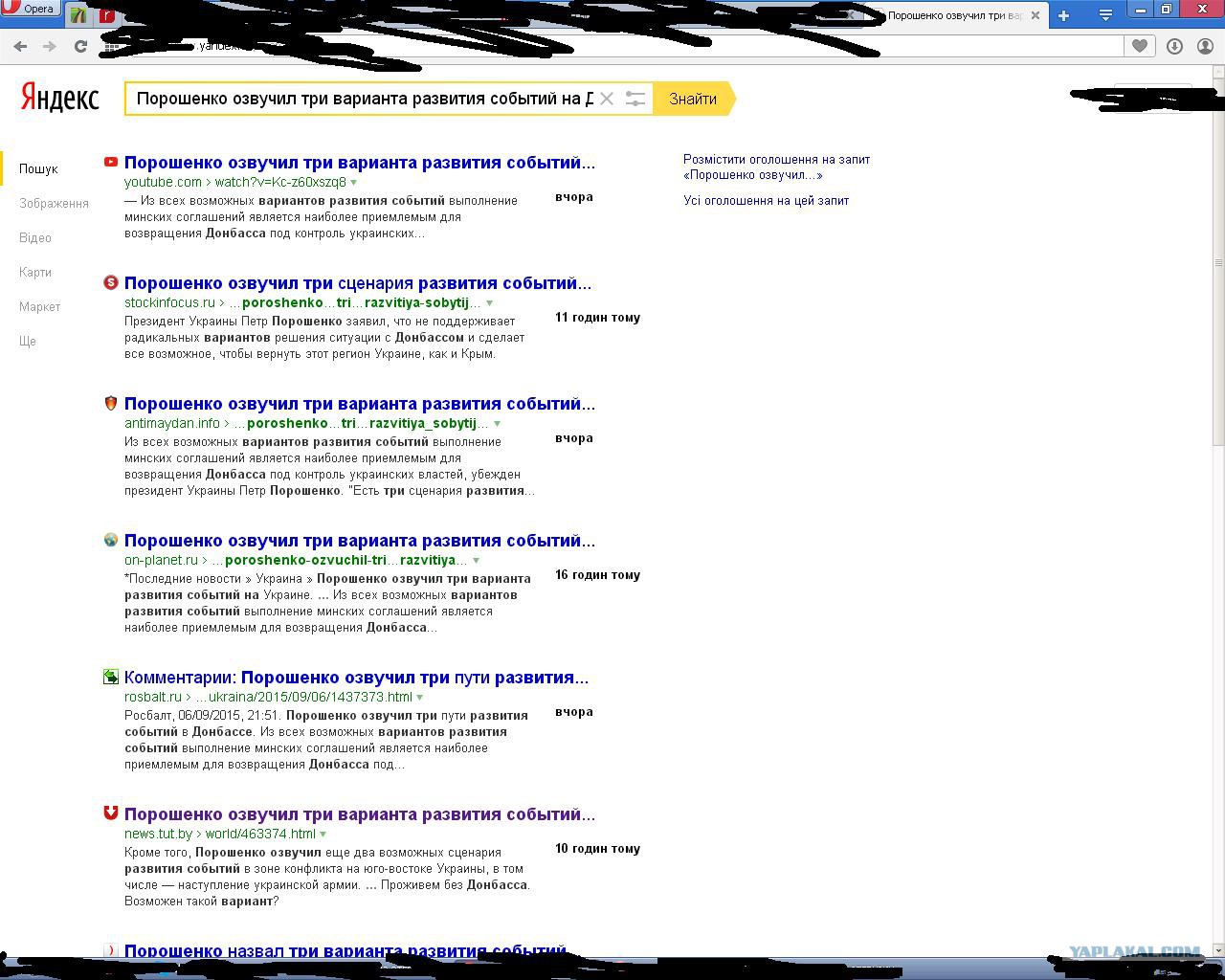Open the youtube.com result title link
Image resolution: width=1225 pixels, height=980 pixels.
360,163
